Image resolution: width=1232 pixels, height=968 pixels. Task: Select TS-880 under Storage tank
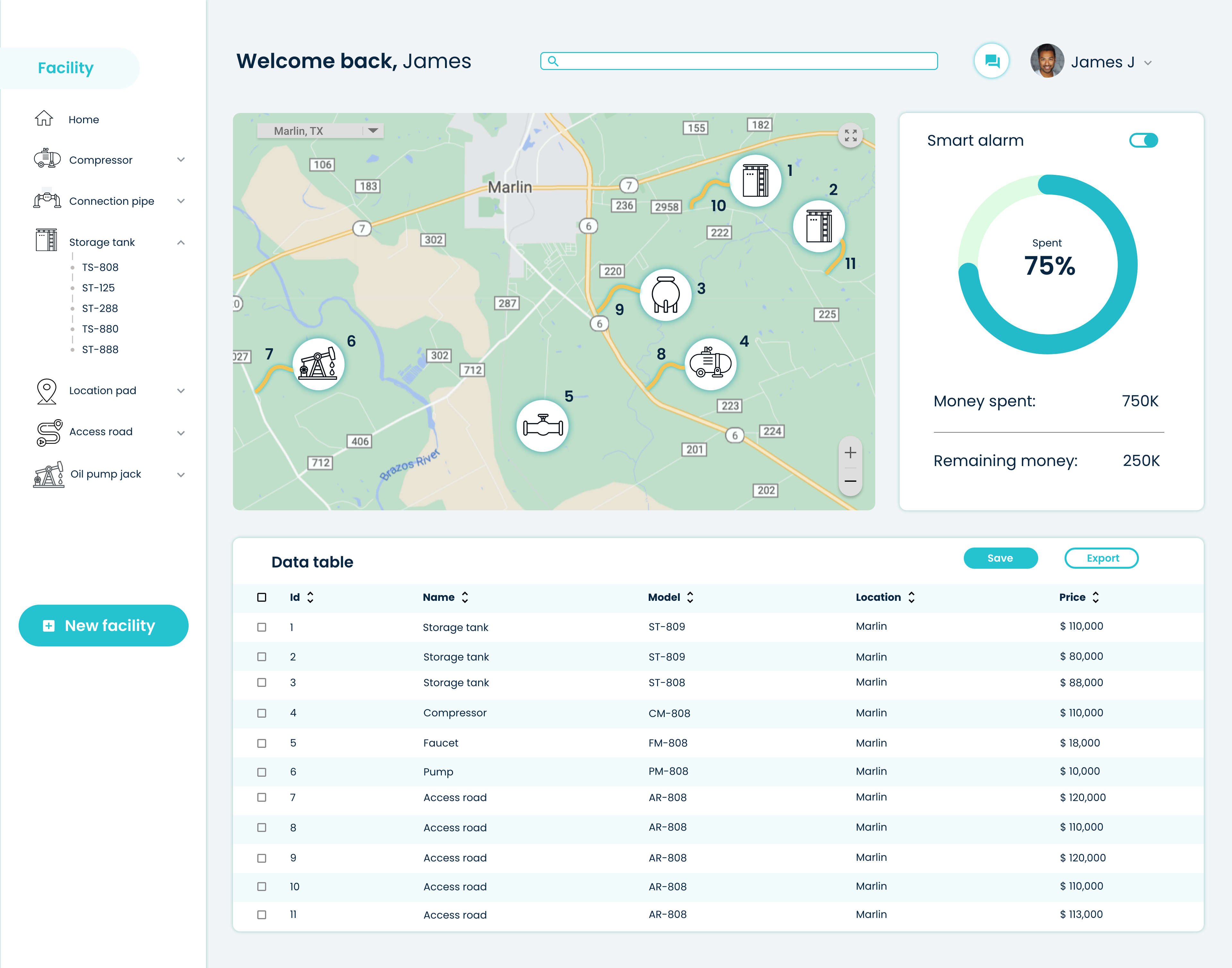pyautogui.click(x=100, y=329)
